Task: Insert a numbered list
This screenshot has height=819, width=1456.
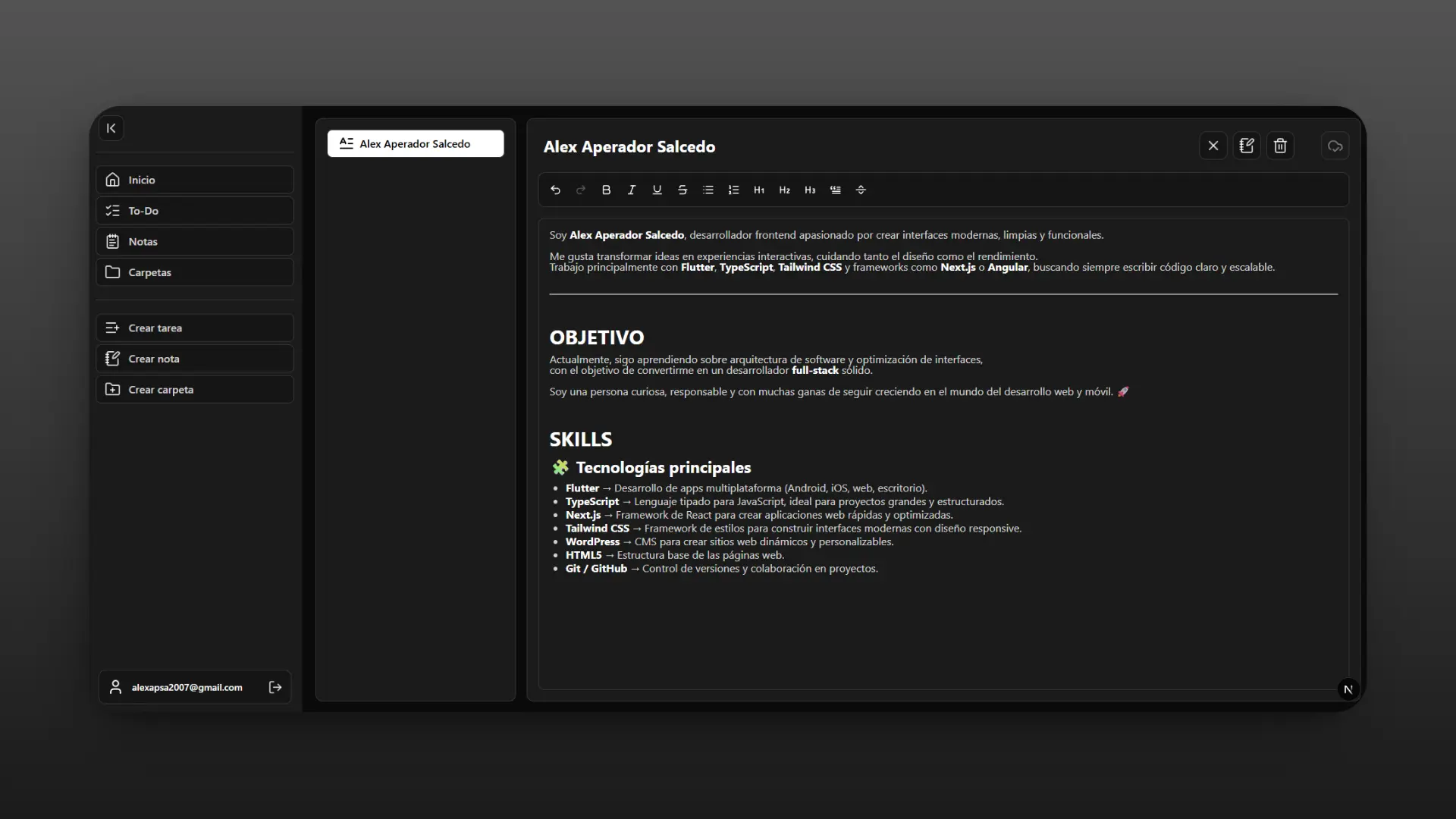Action: point(733,190)
